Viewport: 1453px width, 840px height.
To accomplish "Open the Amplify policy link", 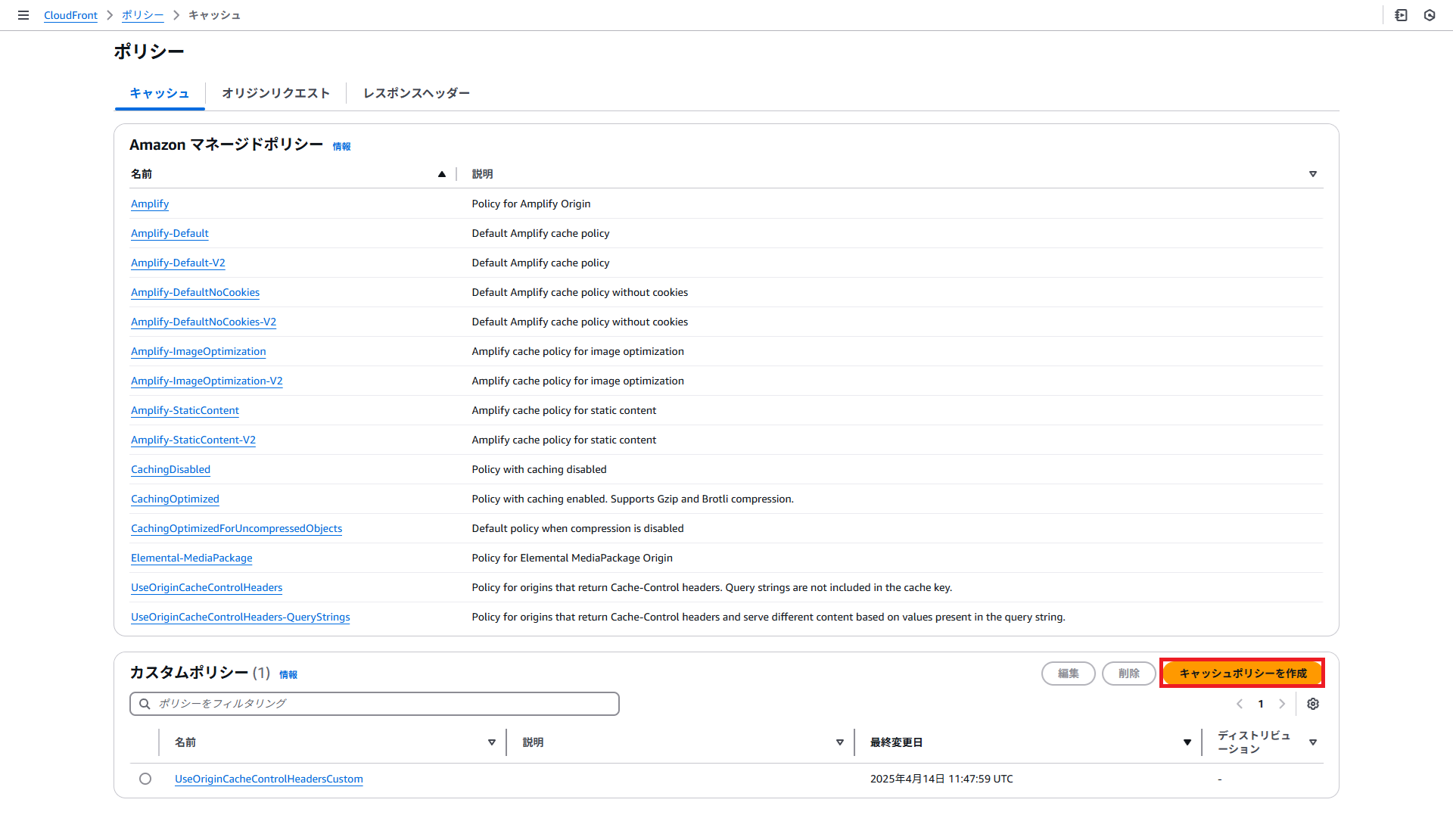I will click(150, 204).
